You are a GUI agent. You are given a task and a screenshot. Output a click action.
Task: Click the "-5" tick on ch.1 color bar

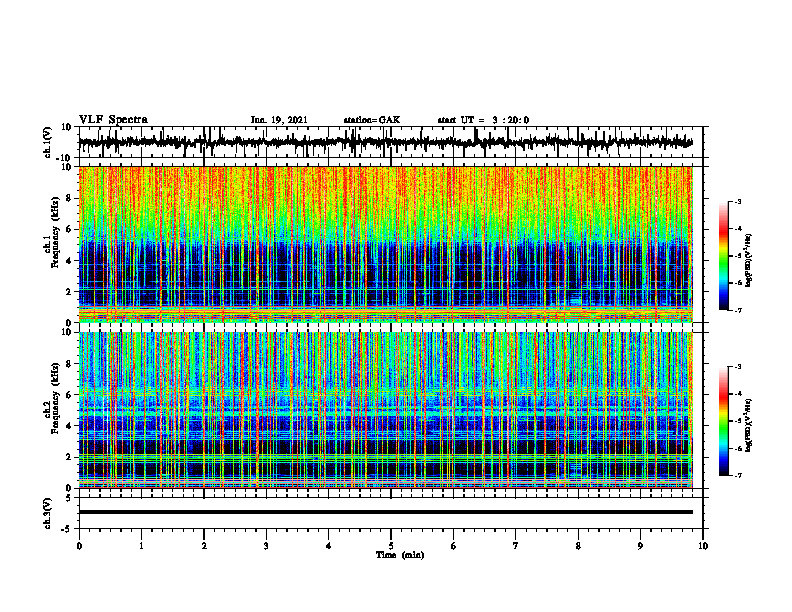[x=738, y=256]
